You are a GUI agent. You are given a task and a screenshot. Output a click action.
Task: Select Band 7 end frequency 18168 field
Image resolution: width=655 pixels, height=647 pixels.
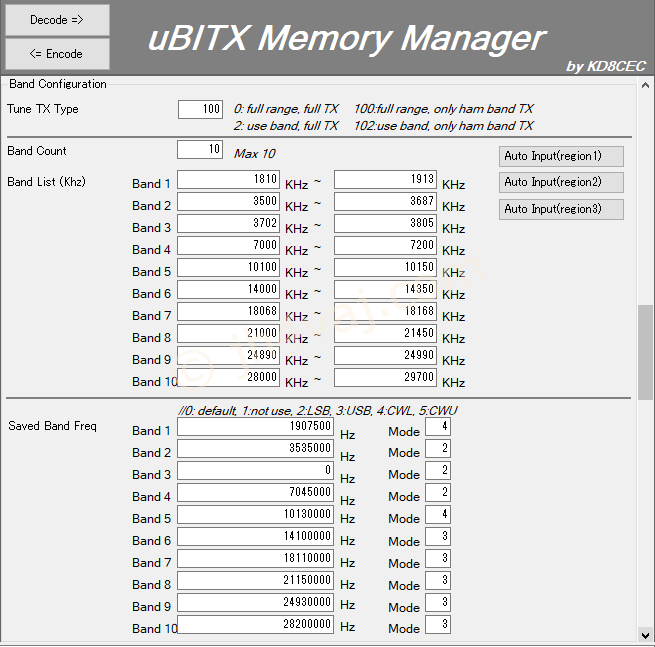coord(386,312)
